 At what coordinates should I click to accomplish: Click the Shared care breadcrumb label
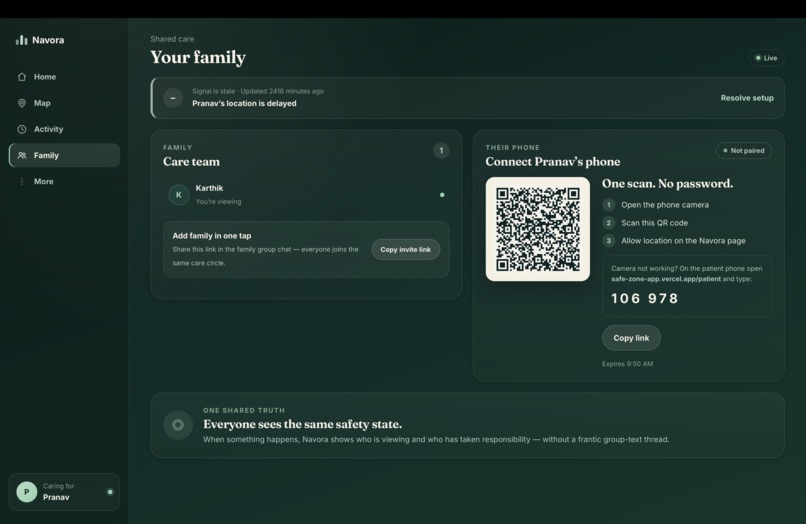coord(172,39)
